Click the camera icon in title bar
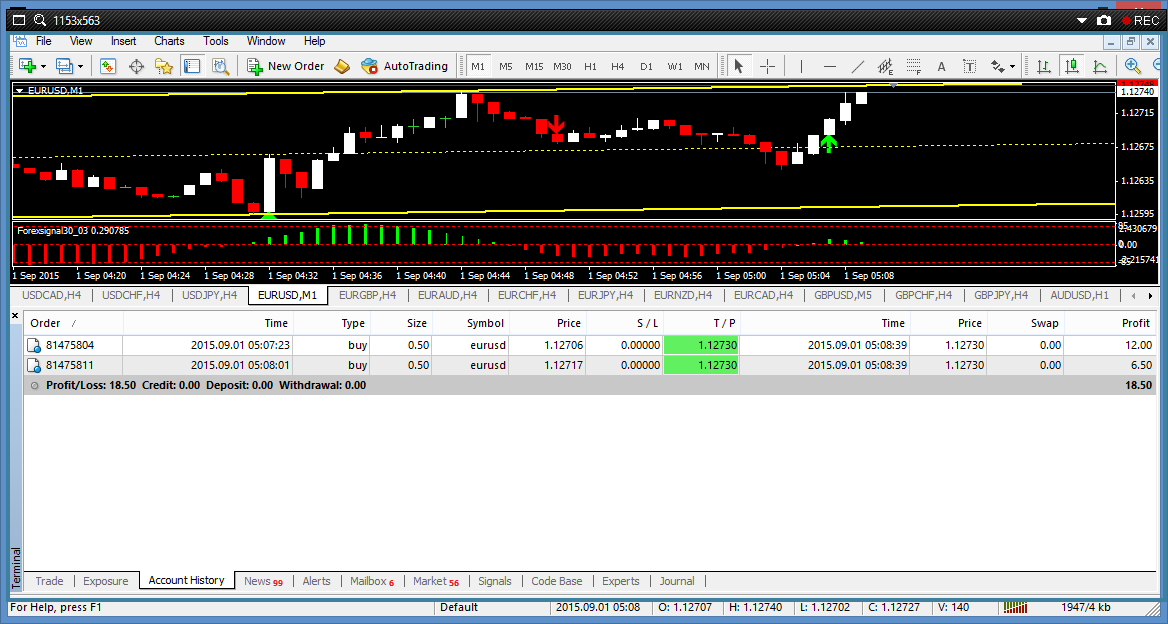Screen dimensions: 1168x624 tap(1104, 20)
